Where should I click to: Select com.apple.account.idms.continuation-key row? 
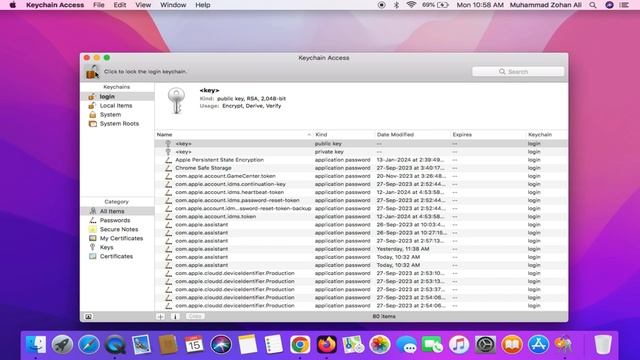tap(361, 184)
